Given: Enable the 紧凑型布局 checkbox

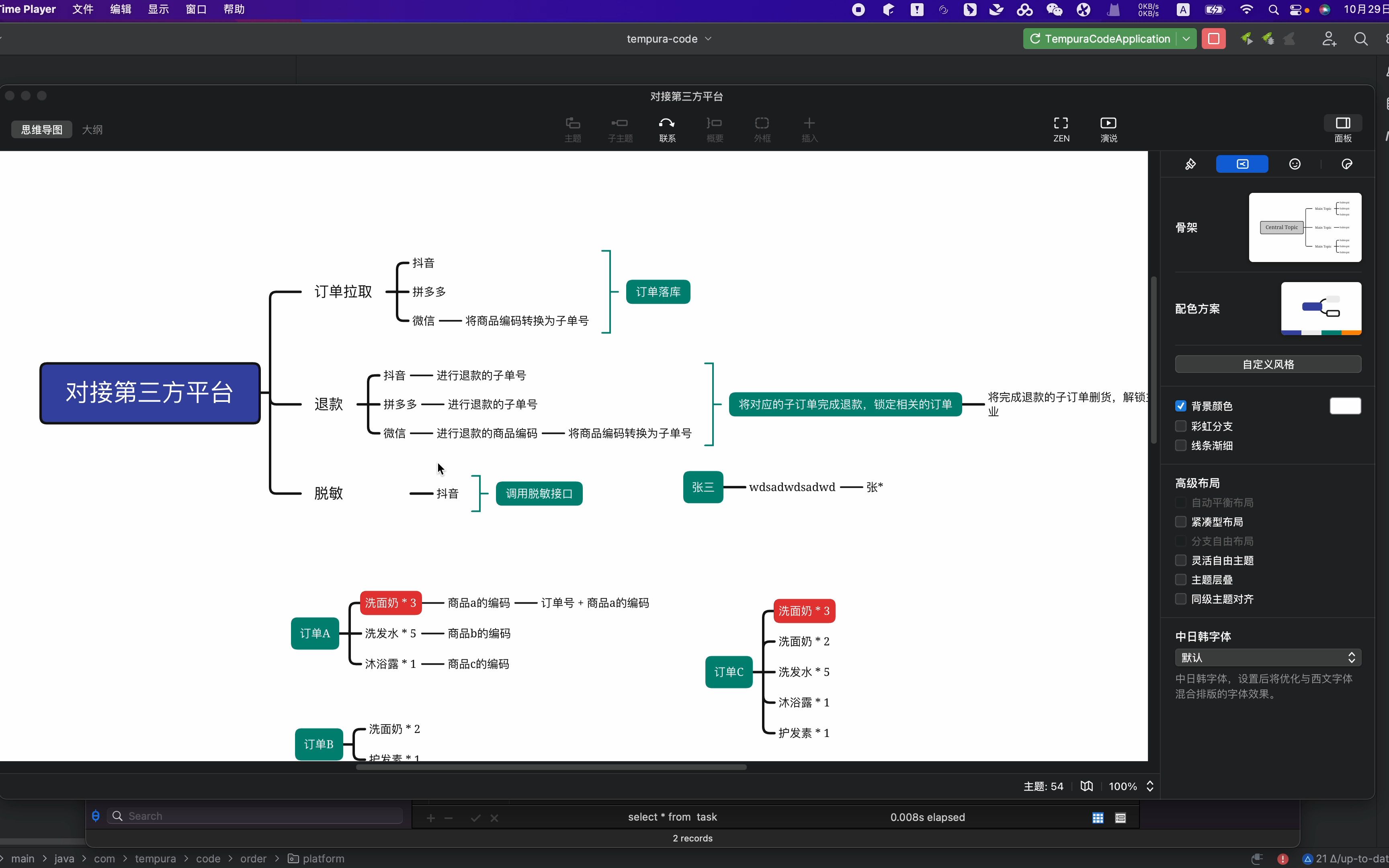Looking at the screenshot, I should pyautogui.click(x=1181, y=522).
